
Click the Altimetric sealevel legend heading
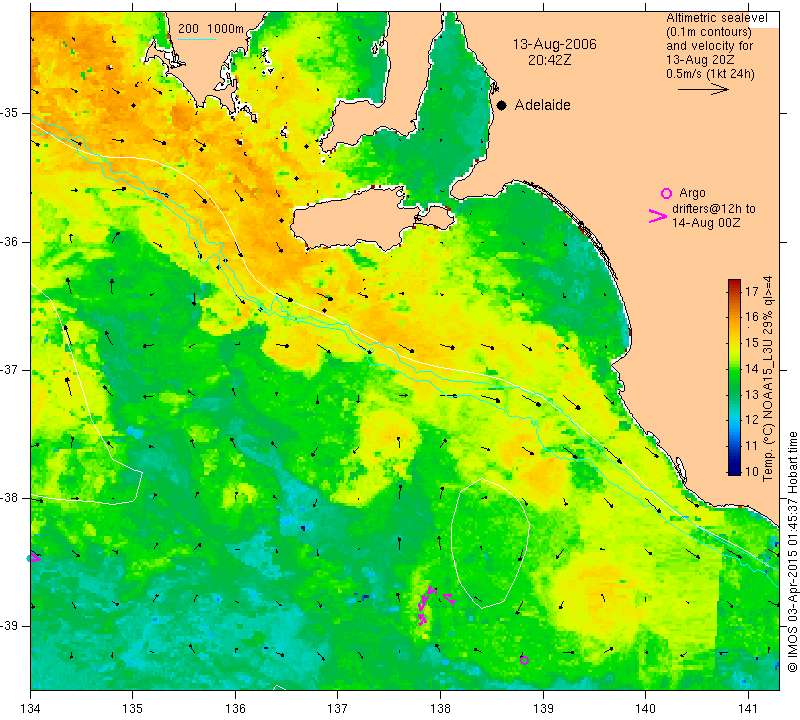point(717,18)
